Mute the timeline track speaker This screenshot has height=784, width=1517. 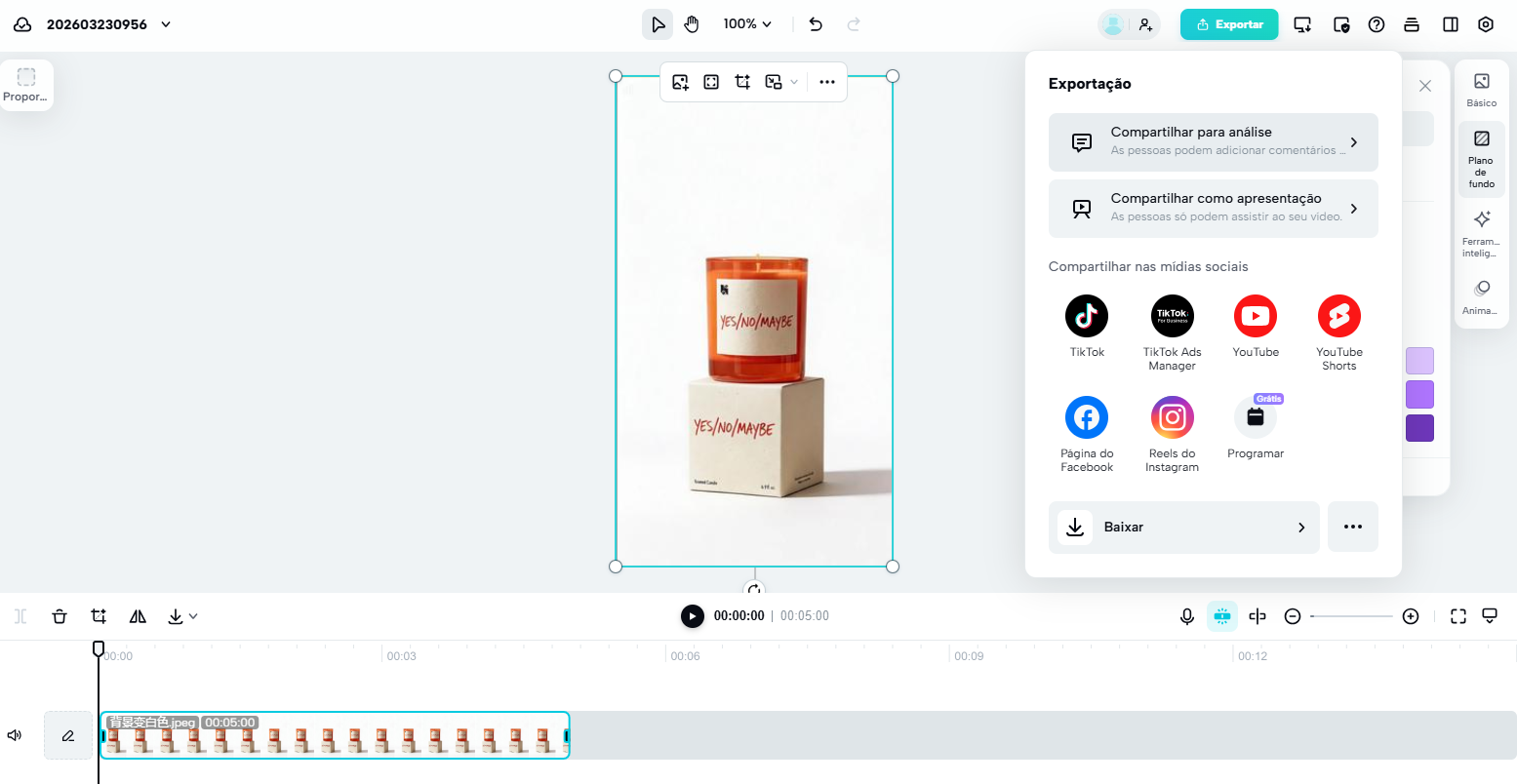click(15, 735)
